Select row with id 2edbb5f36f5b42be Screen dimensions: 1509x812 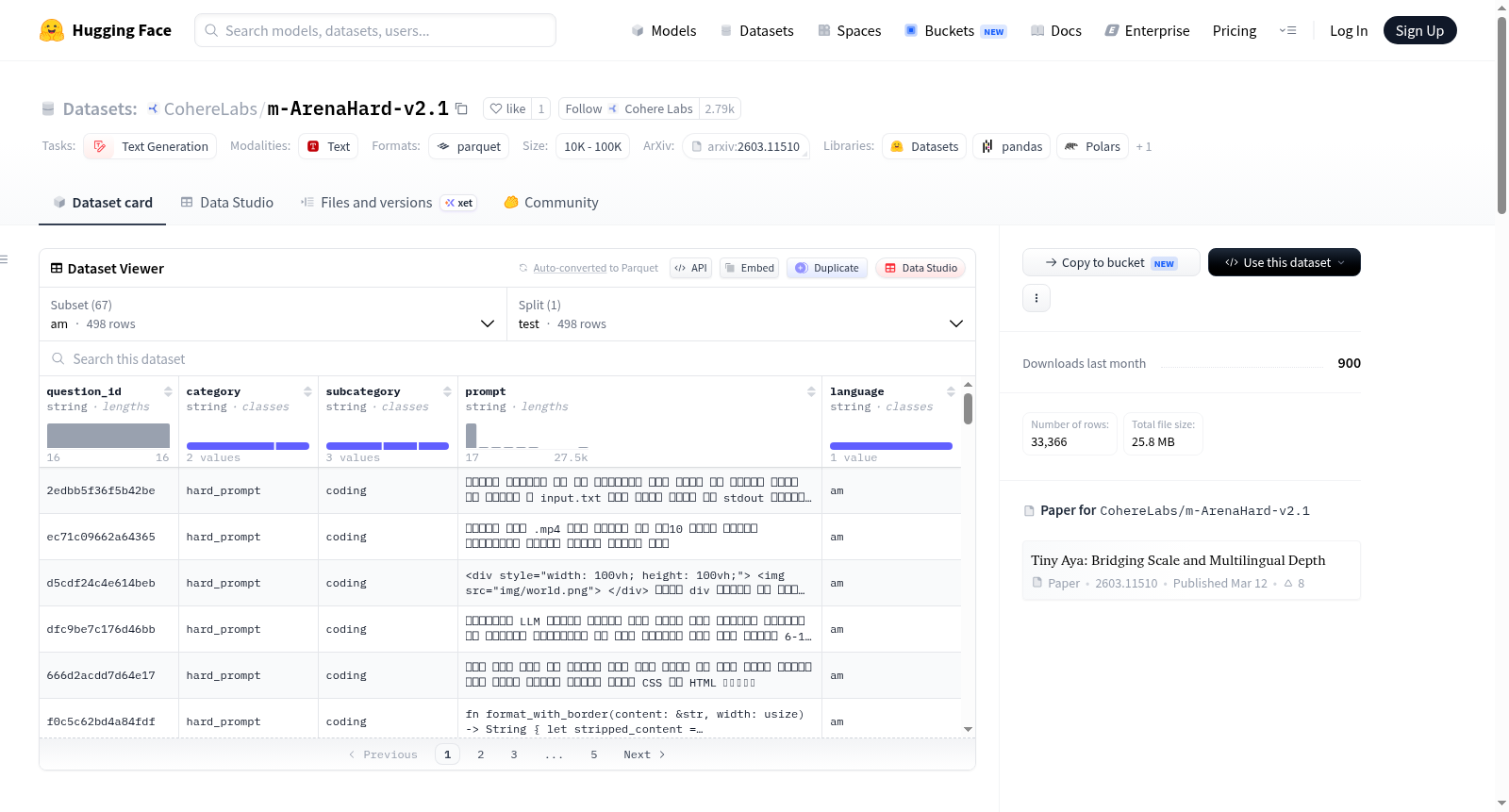point(500,490)
